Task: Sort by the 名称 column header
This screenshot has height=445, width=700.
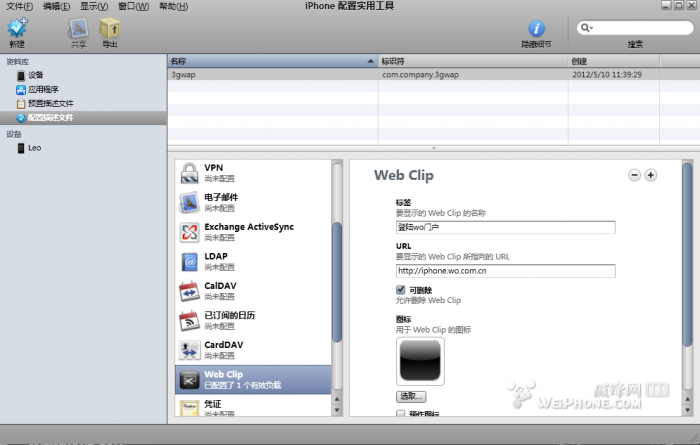Action: tap(273, 61)
